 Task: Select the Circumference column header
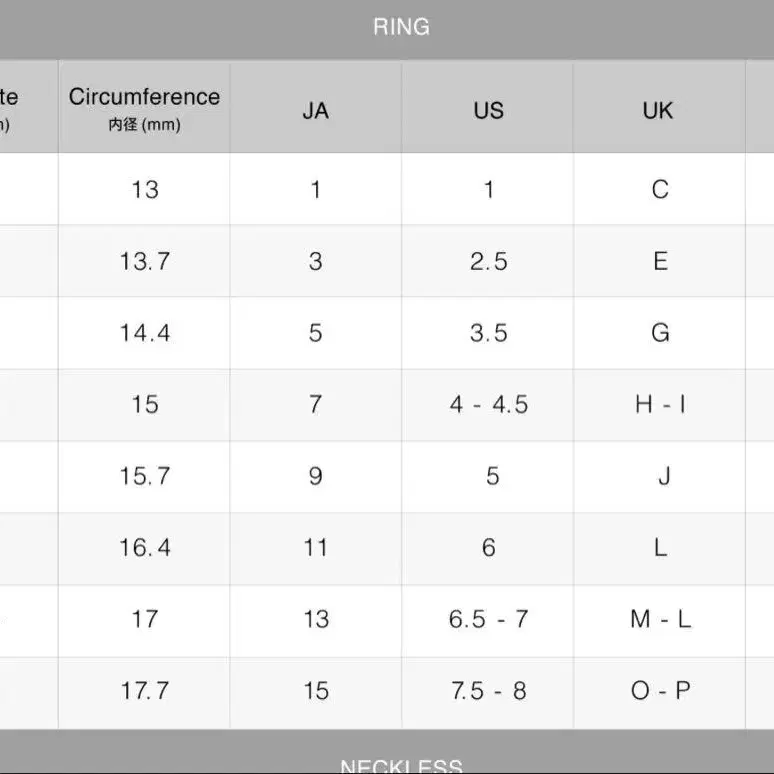pyautogui.click(x=144, y=107)
